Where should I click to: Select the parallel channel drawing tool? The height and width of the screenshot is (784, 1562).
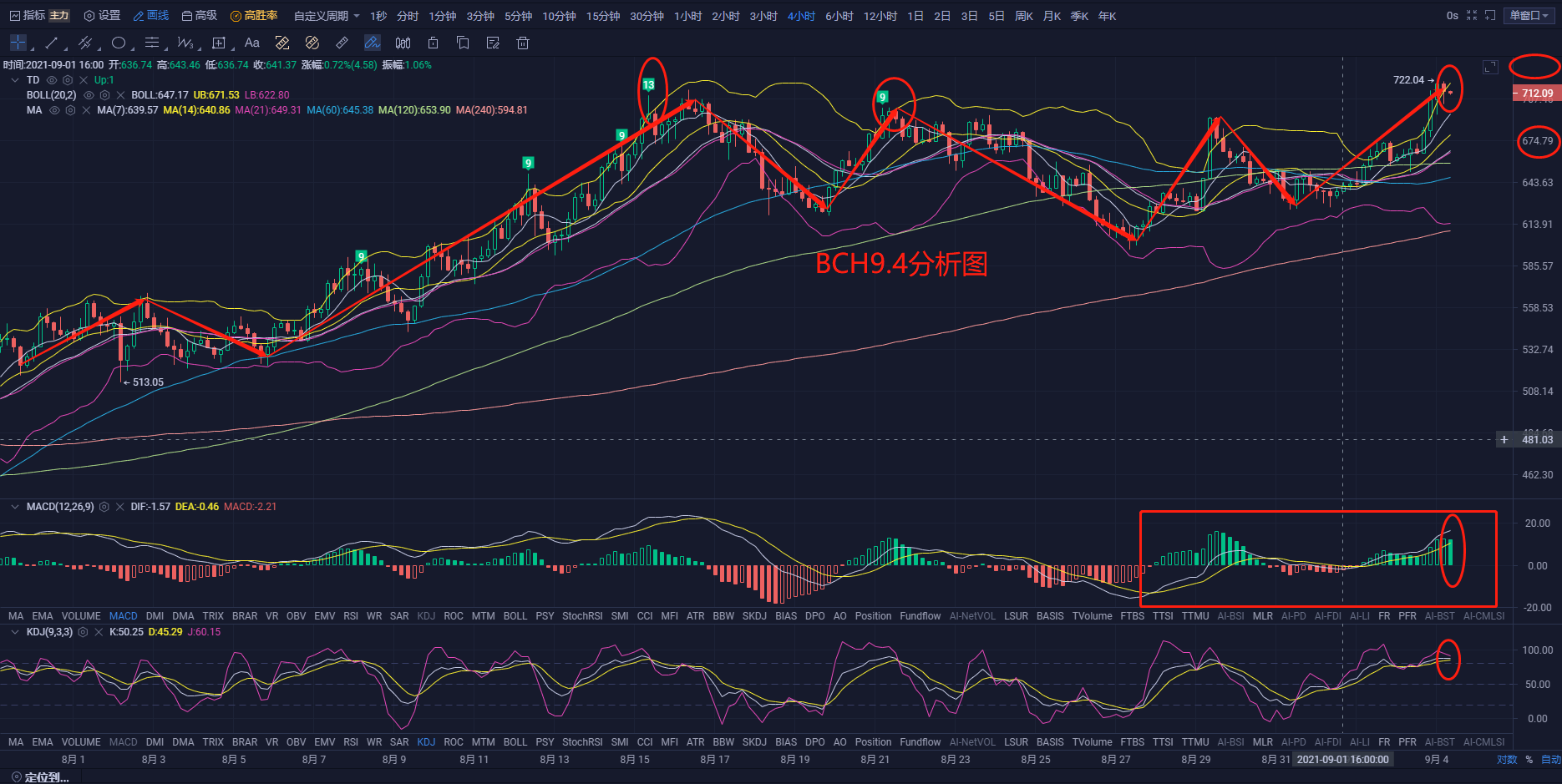tap(84, 43)
